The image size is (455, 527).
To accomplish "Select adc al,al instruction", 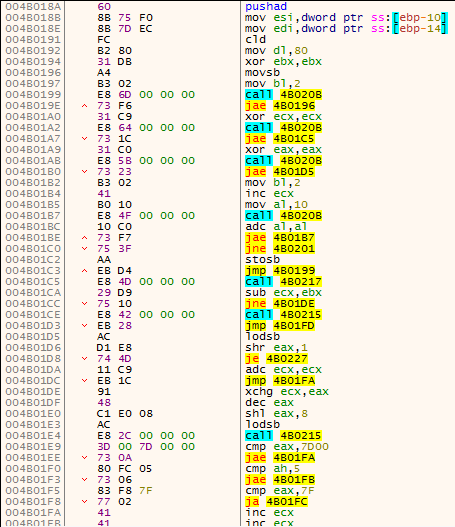I will pos(276,227).
